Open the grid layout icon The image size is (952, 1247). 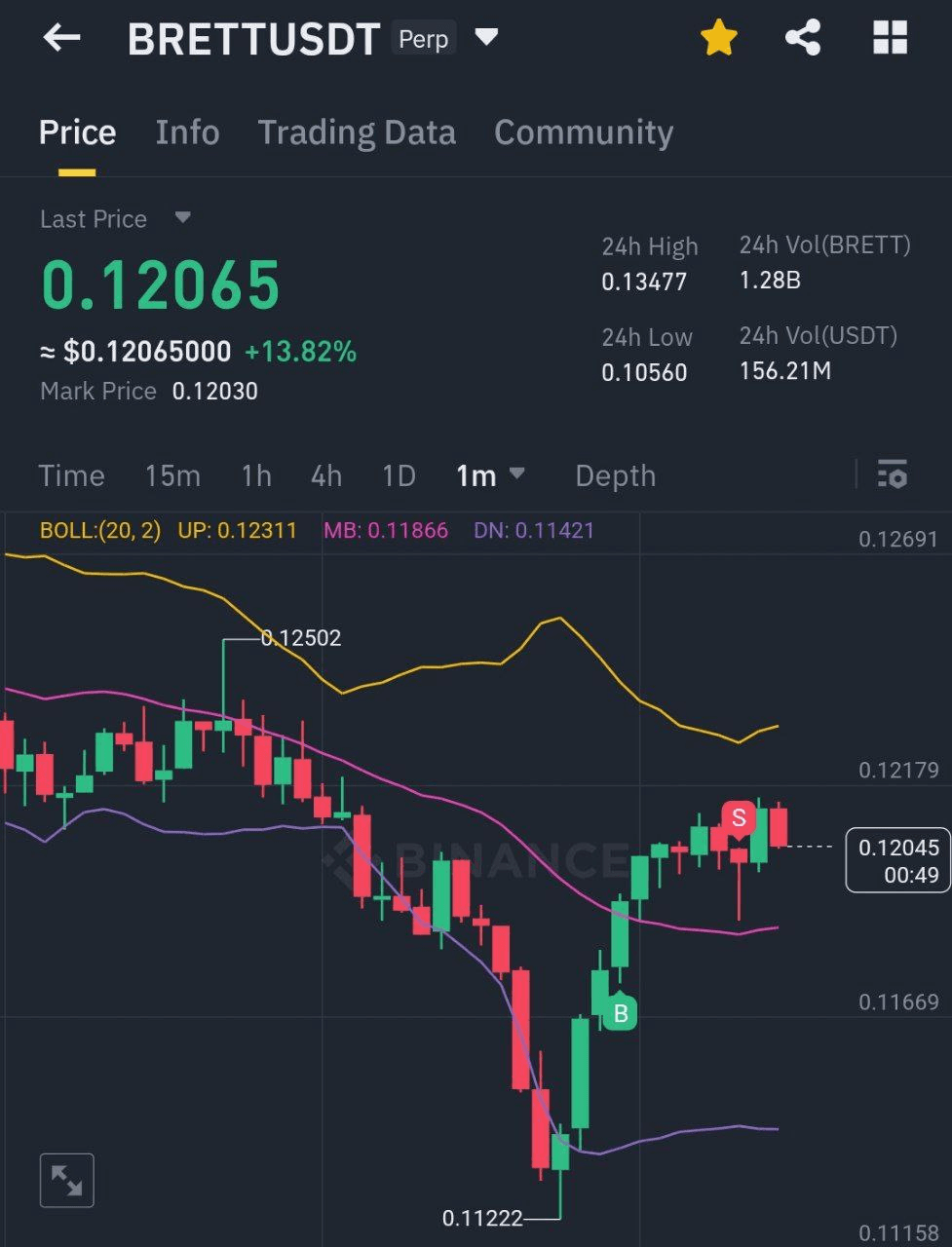point(890,38)
